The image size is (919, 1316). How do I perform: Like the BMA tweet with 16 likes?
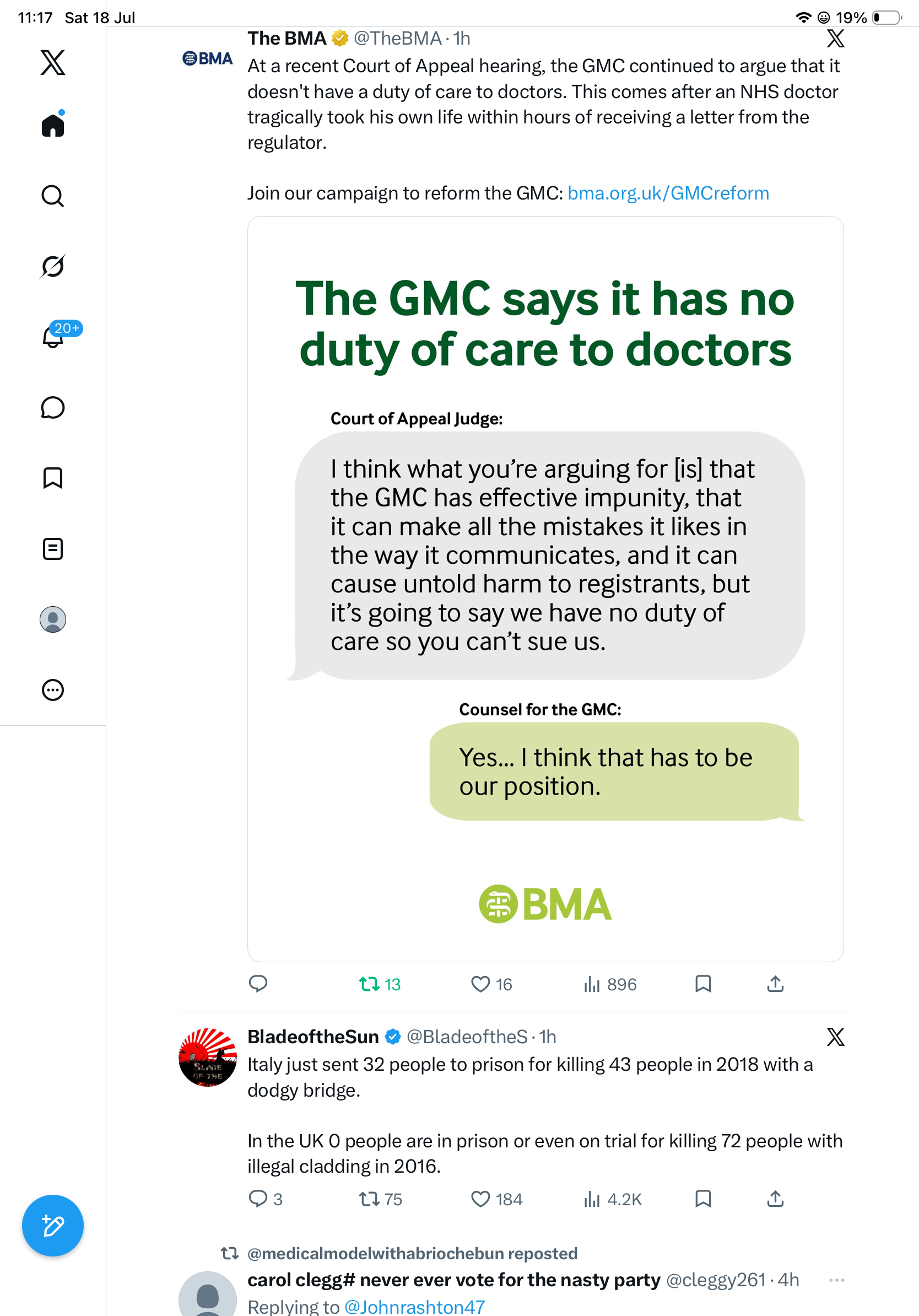click(491, 984)
